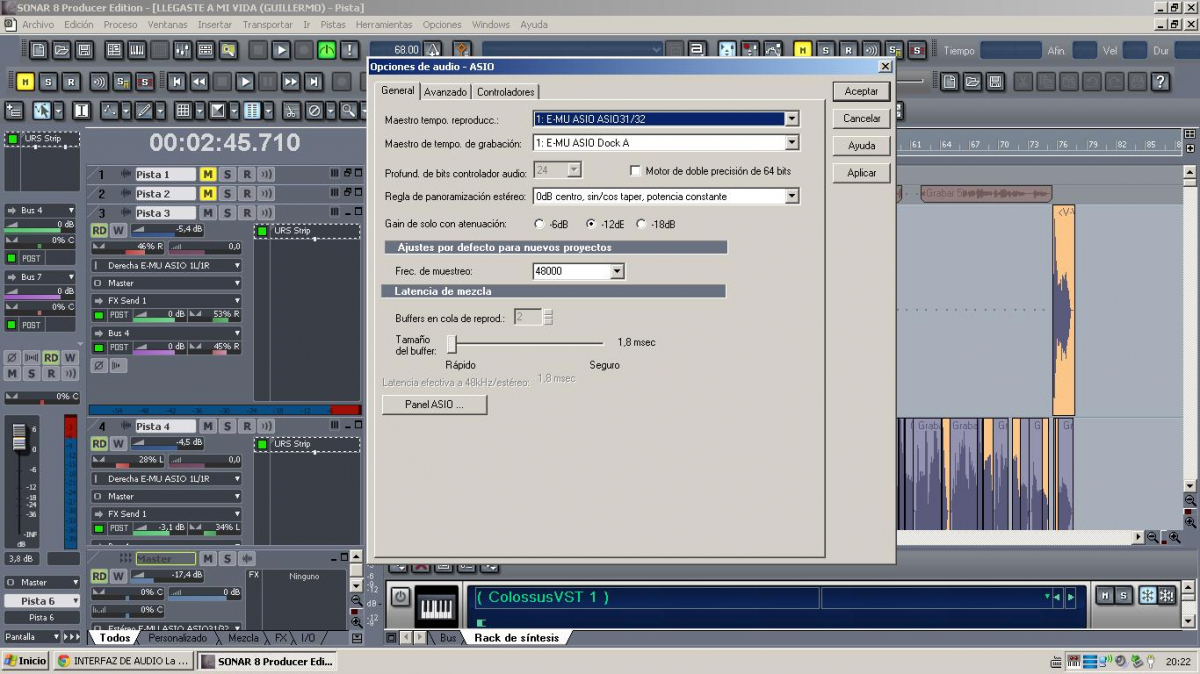Image resolution: width=1200 pixels, height=674 pixels.
Task: Switch to the Avanzado tab
Action: (x=445, y=92)
